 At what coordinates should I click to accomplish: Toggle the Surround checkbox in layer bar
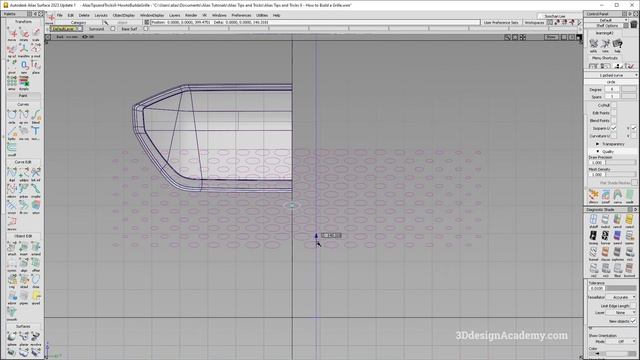point(113,29)
